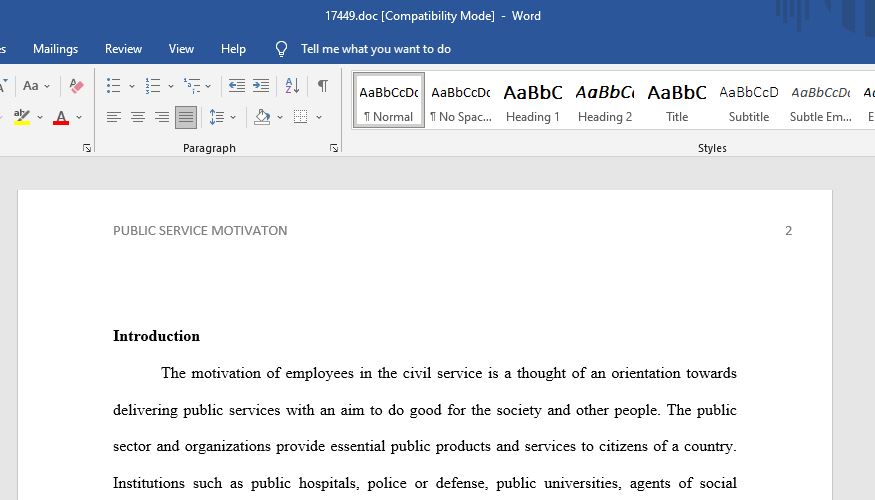The height and width of the screenshot is (500, 875).
Task: Click the Line and Paragraph Spacing icon
Action: coord(217,117)
